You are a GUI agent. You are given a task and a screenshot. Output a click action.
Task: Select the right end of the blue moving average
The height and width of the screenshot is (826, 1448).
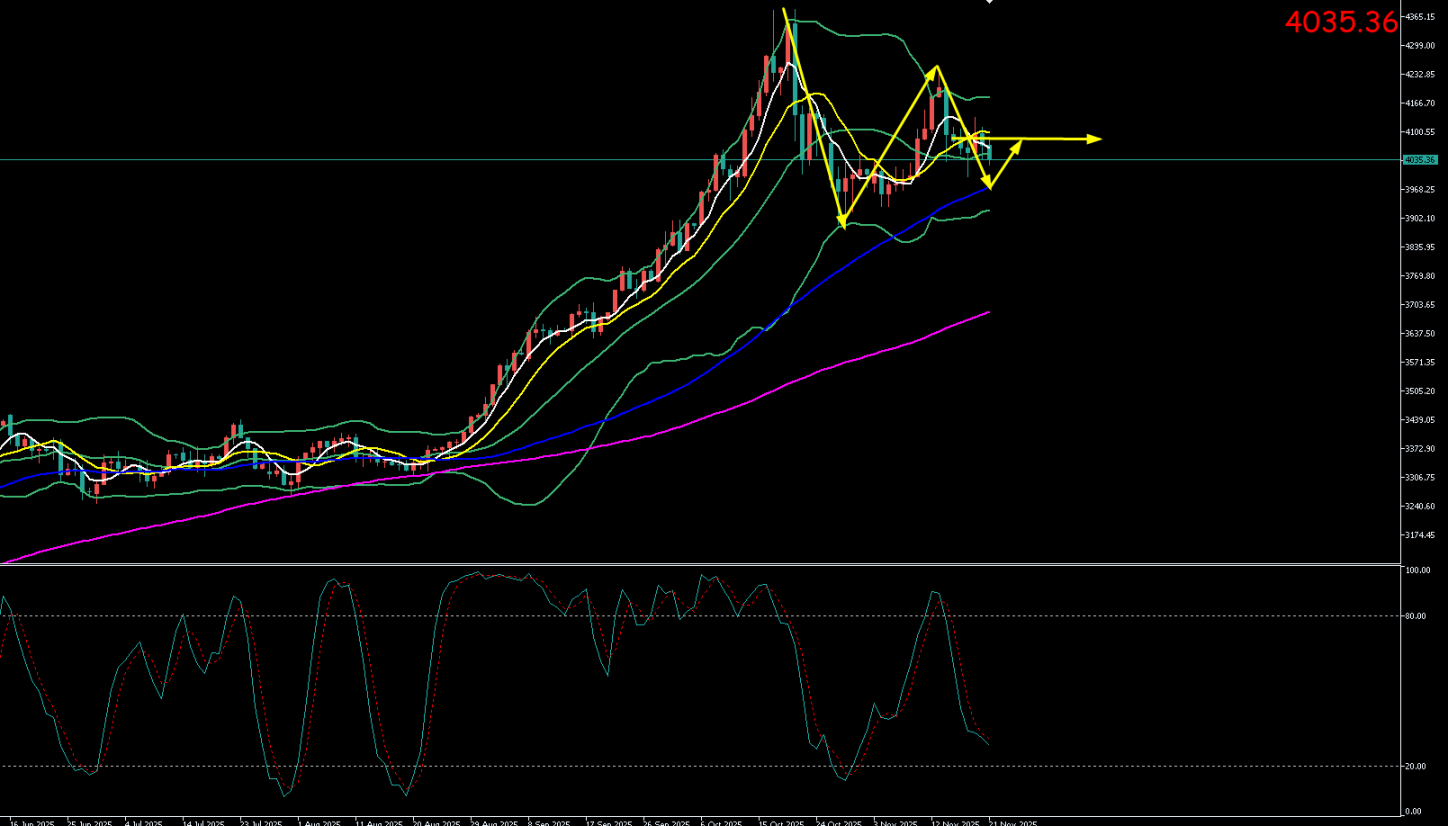989,187
